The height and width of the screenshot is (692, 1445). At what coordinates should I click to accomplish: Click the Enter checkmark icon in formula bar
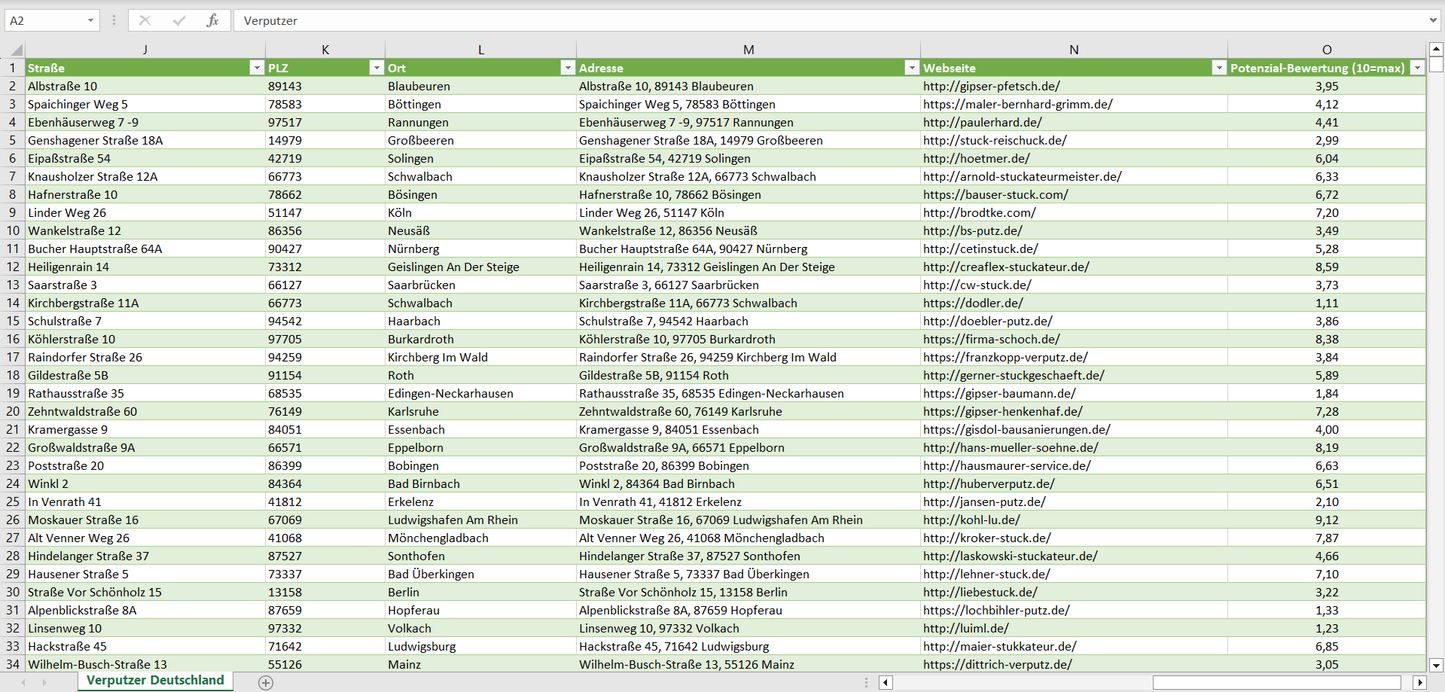(179, 20)
